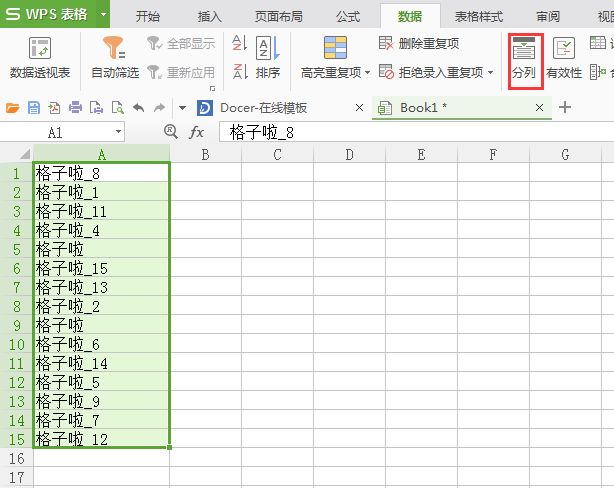Select row 16 header

[16, 458]
